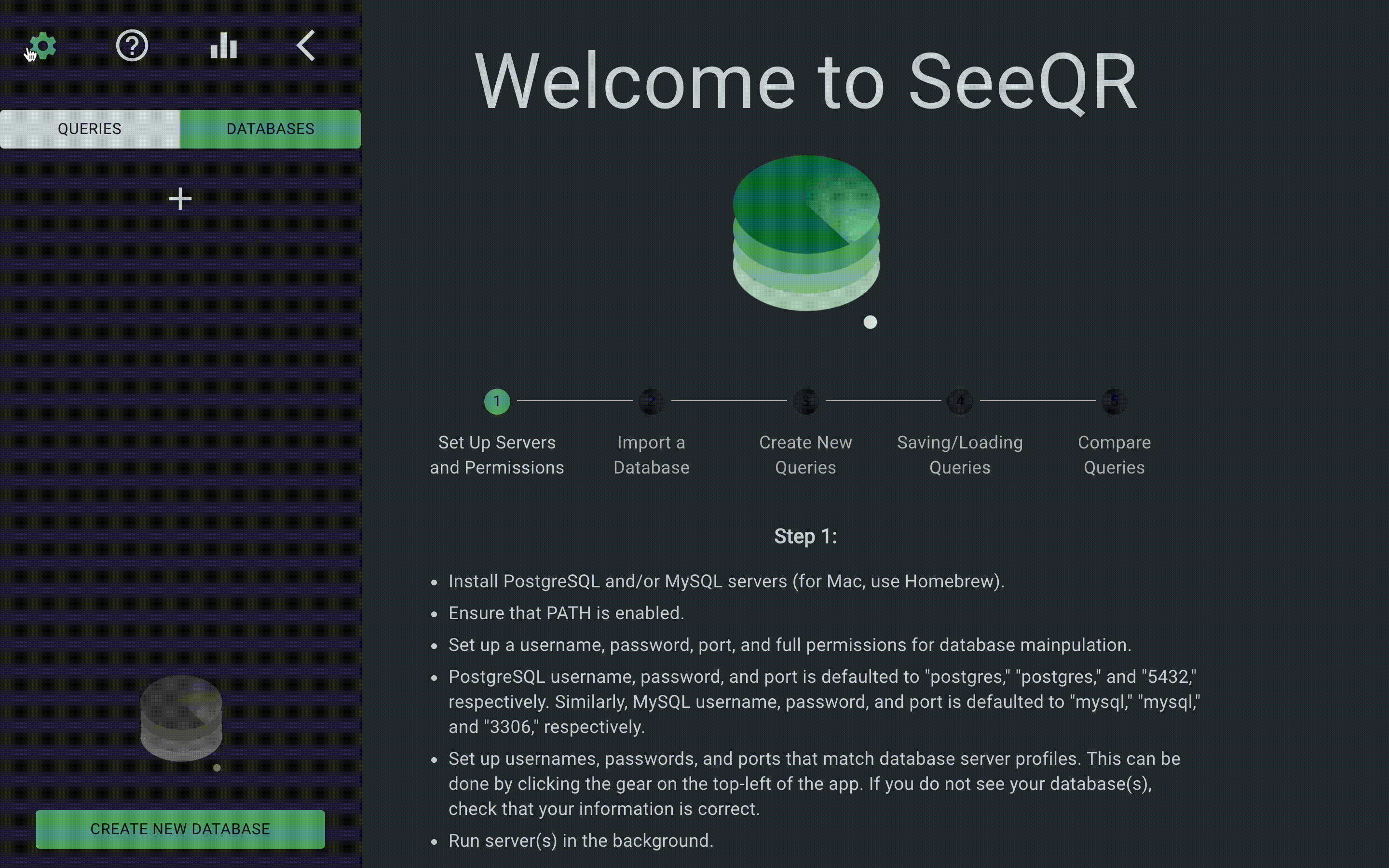The height and width of the screenshot is (868, 1389).
Task: Click the Compare Queries step label
Action: pos(1115,455)
